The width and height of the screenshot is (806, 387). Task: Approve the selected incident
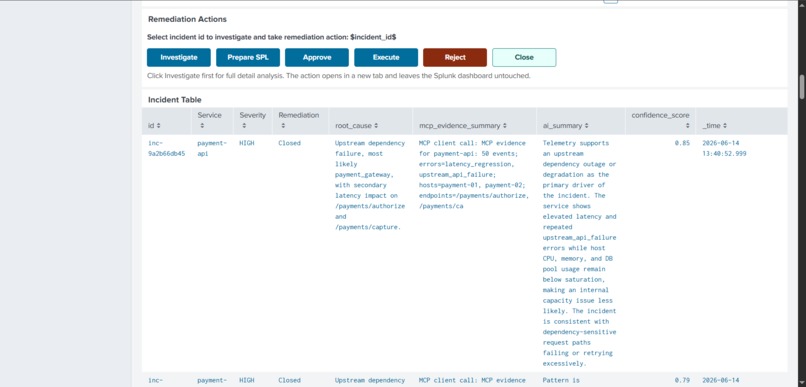click(x=317, y=58)
